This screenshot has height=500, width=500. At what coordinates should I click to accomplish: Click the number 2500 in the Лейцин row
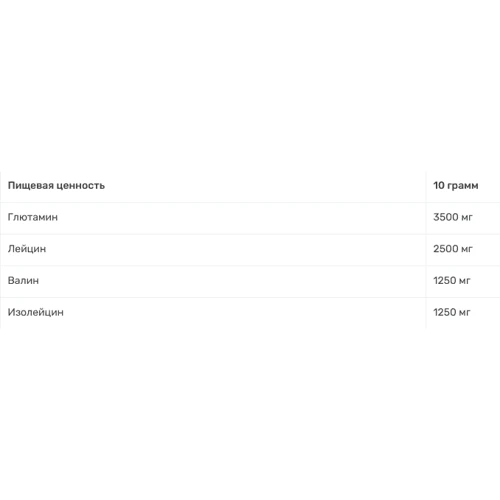(446, 249)
